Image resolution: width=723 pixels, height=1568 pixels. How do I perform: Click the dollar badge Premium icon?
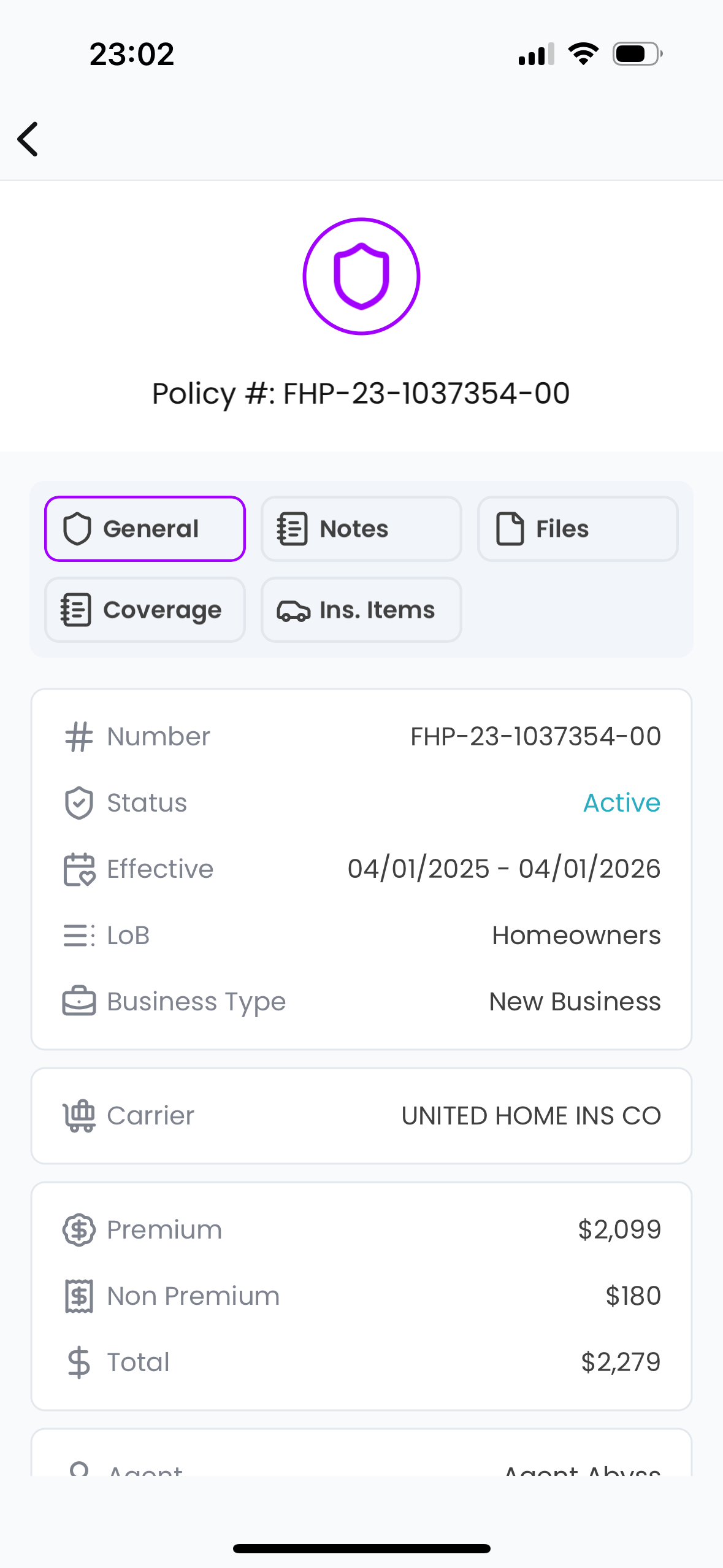click(x=79, y=1230)
